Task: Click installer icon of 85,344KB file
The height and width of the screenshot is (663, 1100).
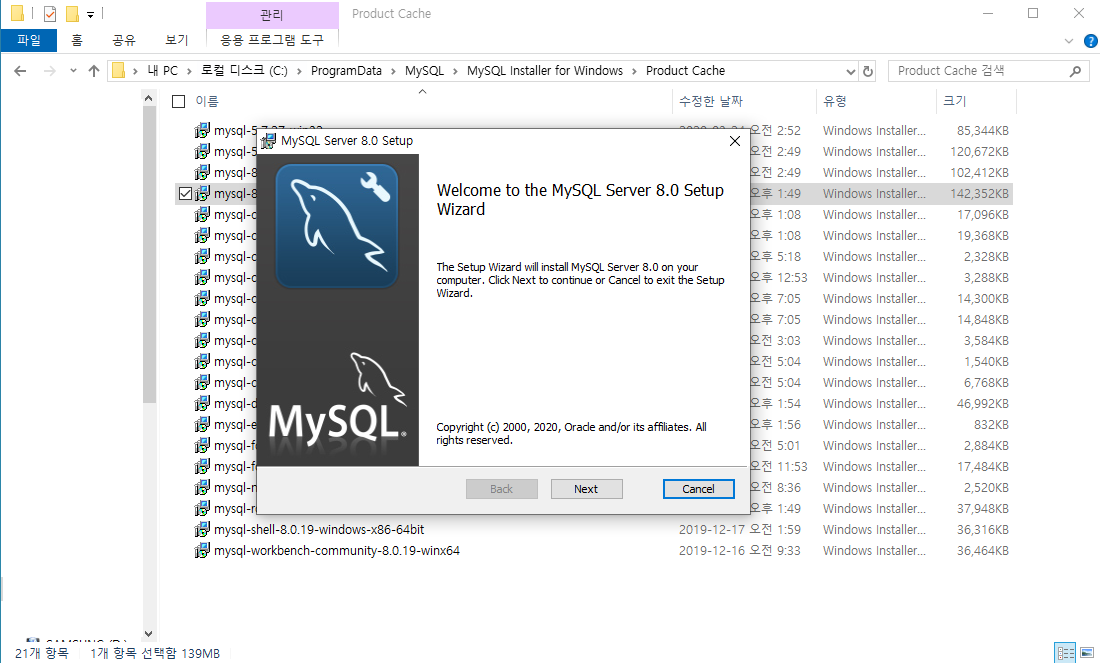Action: pyautogui.click(x=202, y=130)
